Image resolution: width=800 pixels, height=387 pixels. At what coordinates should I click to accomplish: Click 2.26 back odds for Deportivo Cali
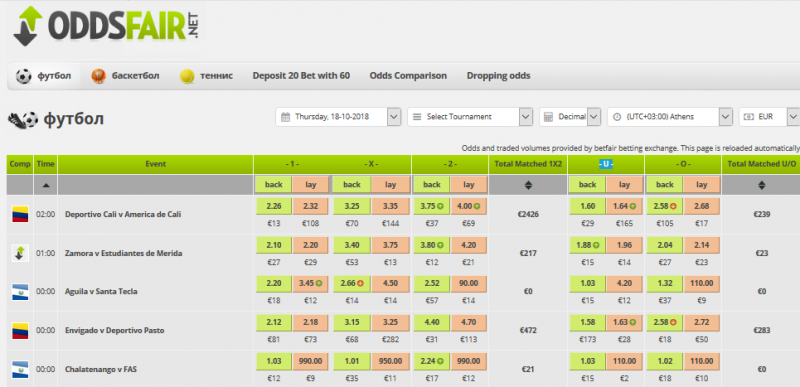point(273,207)
